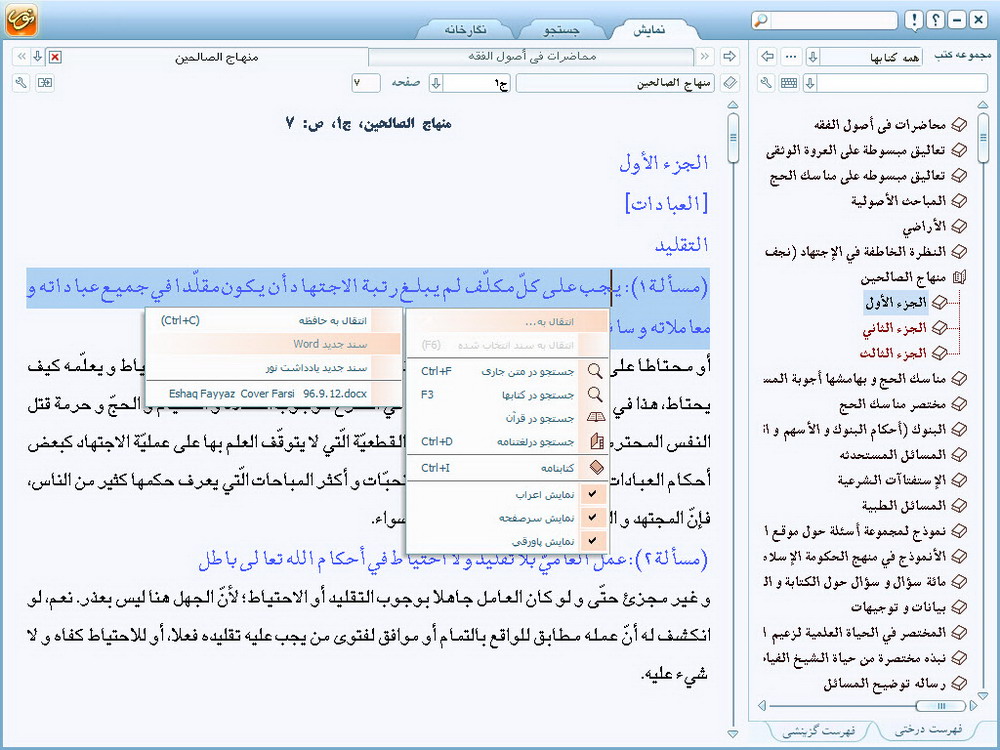Select الجزء الثالث tree node
The image size is (1000, 750).
pyautogui.click(x=893, y=353)
